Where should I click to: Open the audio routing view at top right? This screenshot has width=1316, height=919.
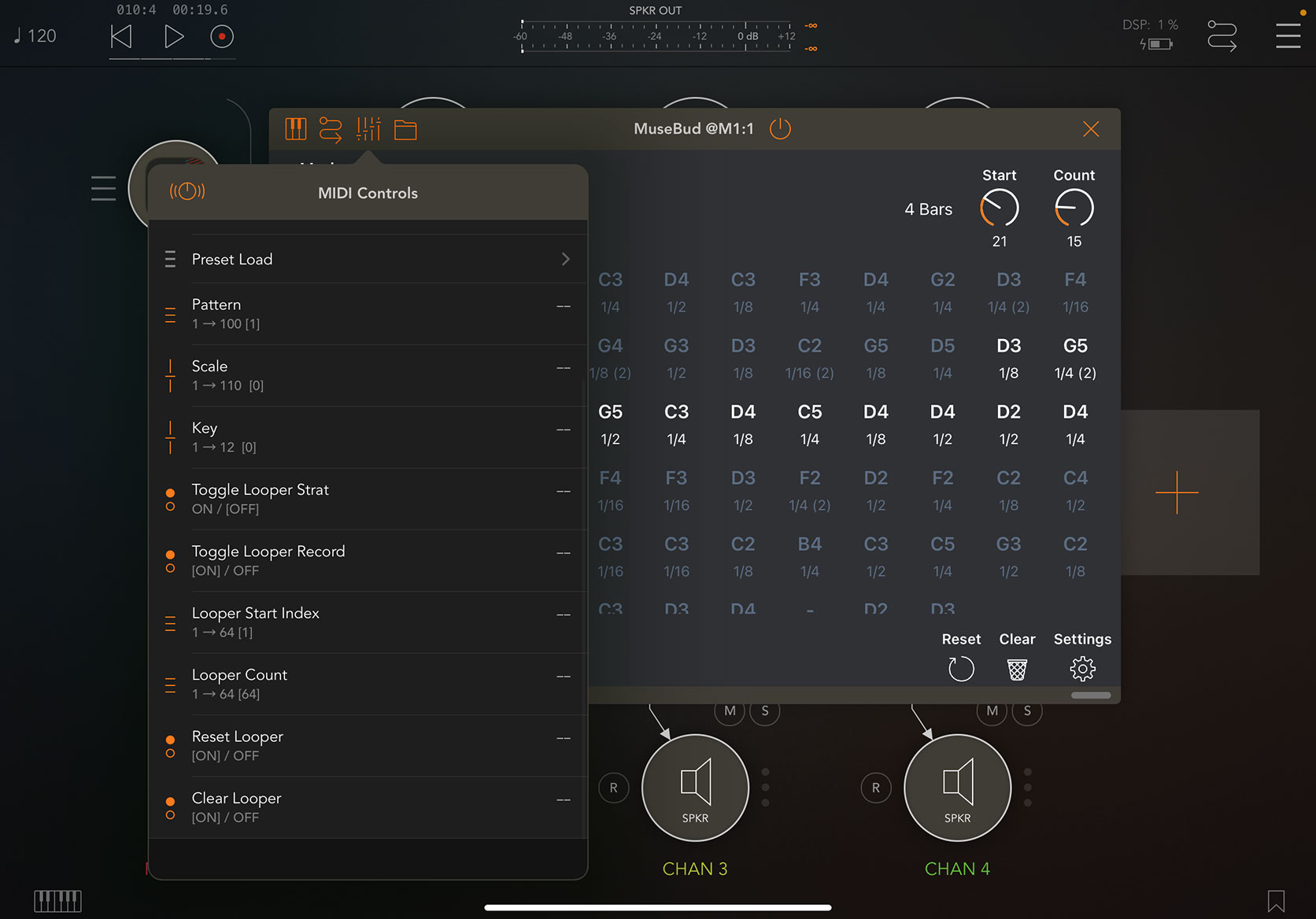[x=1222, y=35]
